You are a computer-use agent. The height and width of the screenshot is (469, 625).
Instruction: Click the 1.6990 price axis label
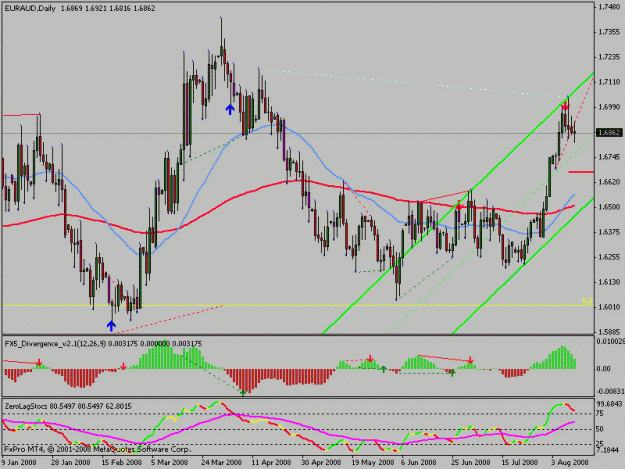[609, 107]
